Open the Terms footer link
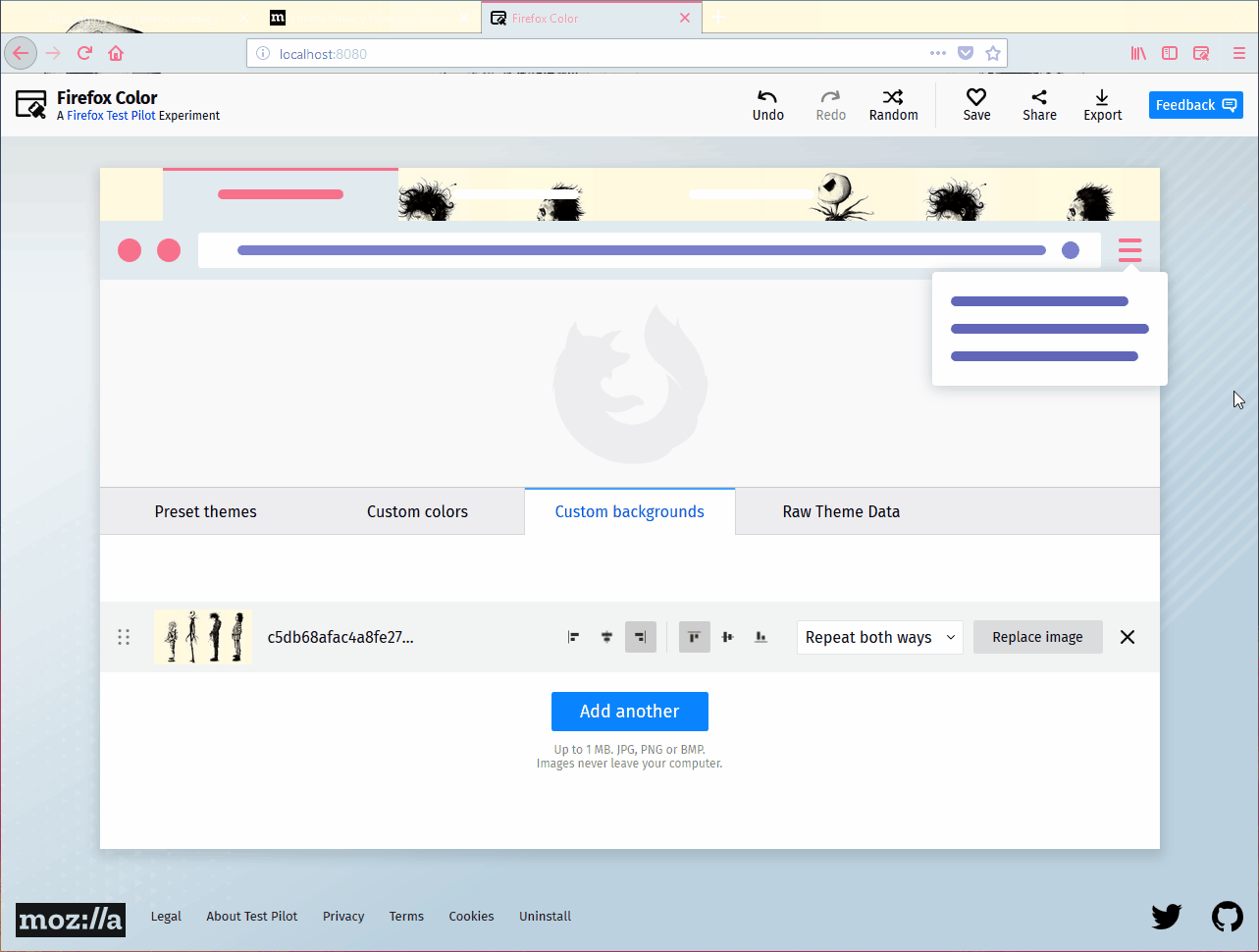Screen dimensions: 1259x952 406,916
